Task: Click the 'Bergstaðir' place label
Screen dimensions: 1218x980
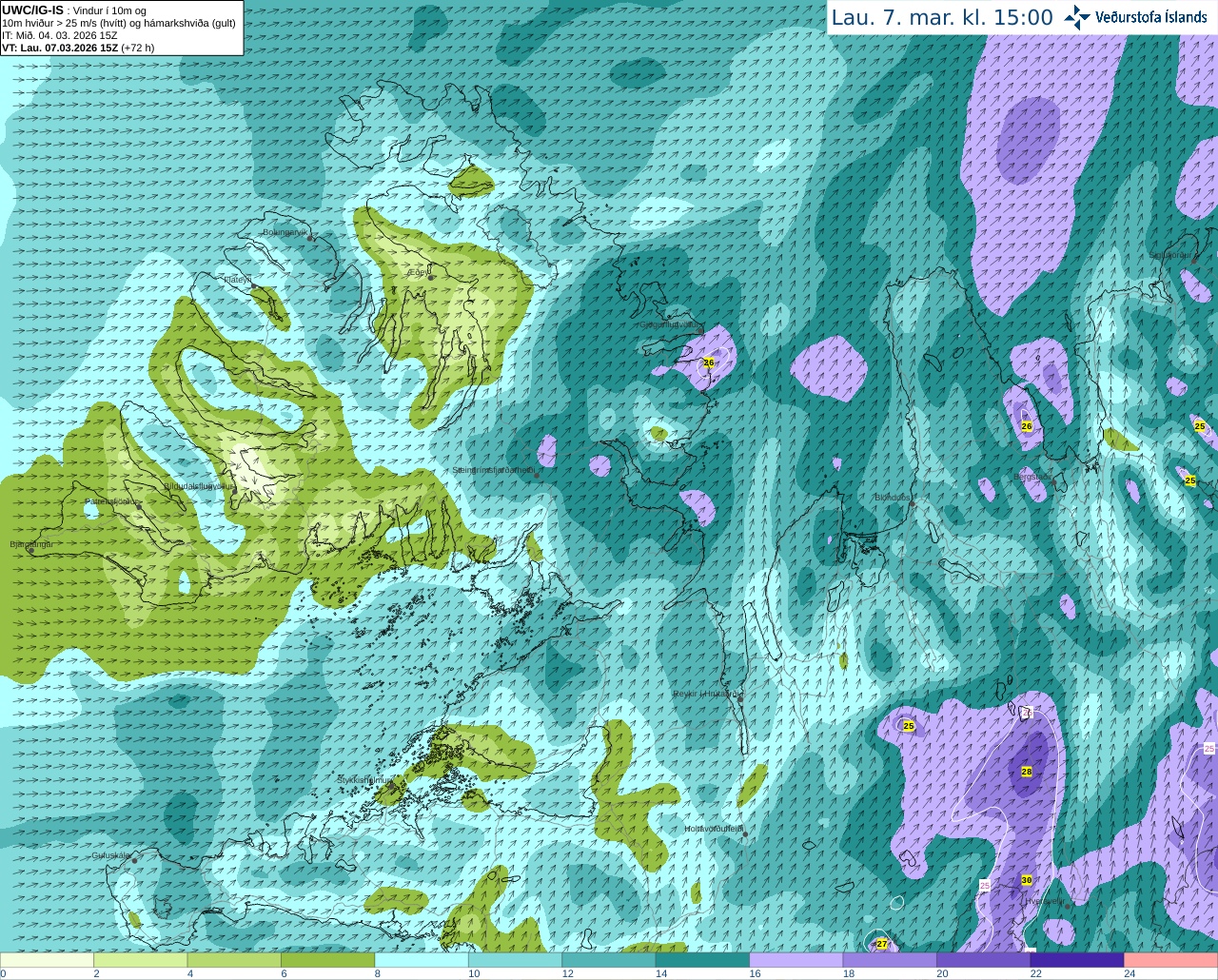Action: click(x=1033, y=477)
